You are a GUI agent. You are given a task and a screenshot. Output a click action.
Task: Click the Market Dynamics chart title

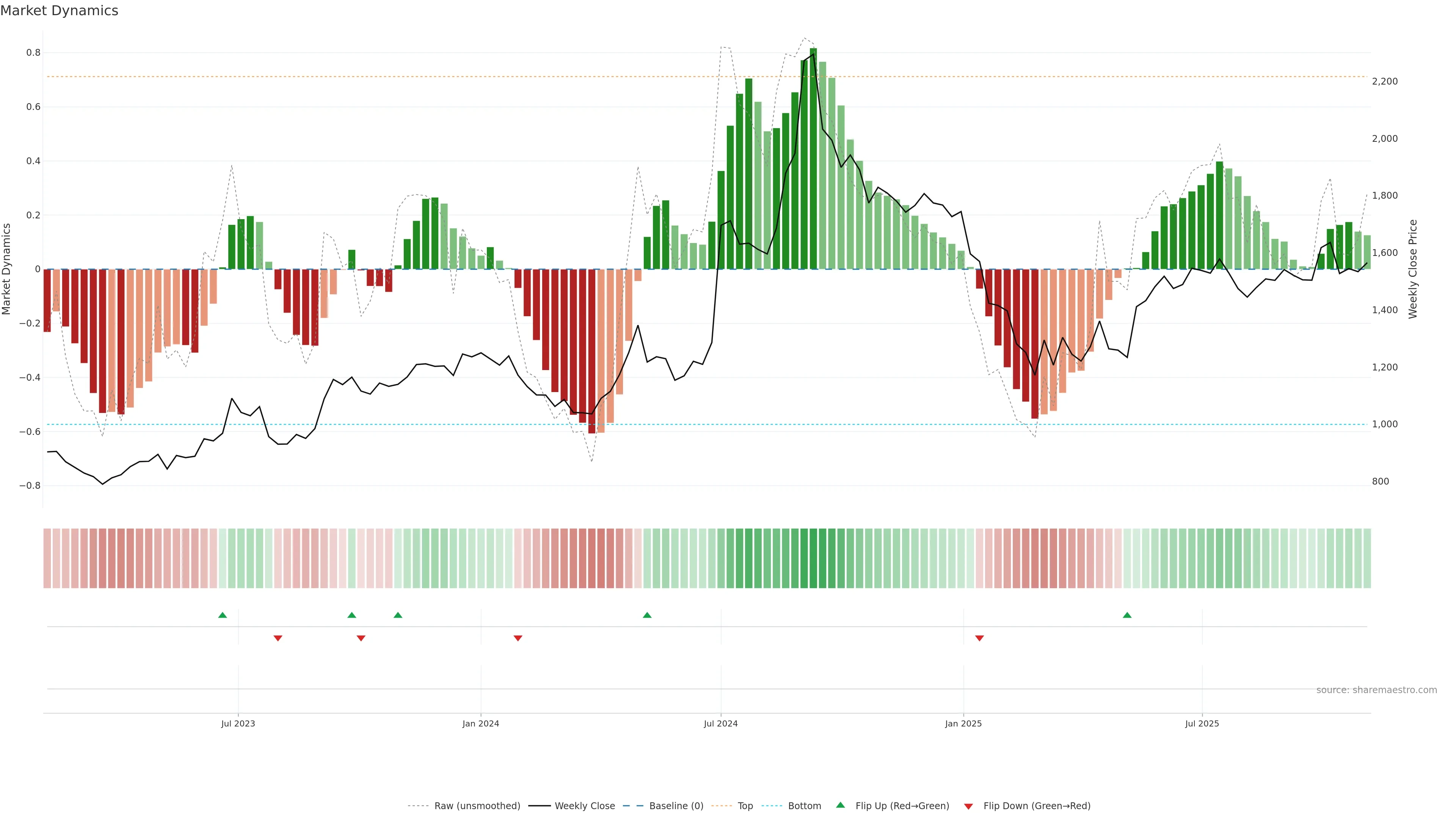tap(60, 11)
